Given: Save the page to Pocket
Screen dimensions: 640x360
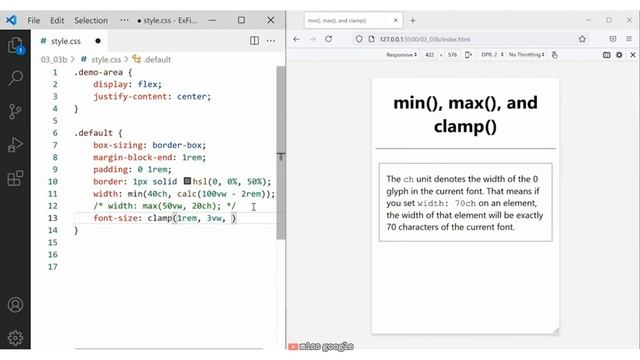Looking at the screenshot, I should (x=613, y=39).
